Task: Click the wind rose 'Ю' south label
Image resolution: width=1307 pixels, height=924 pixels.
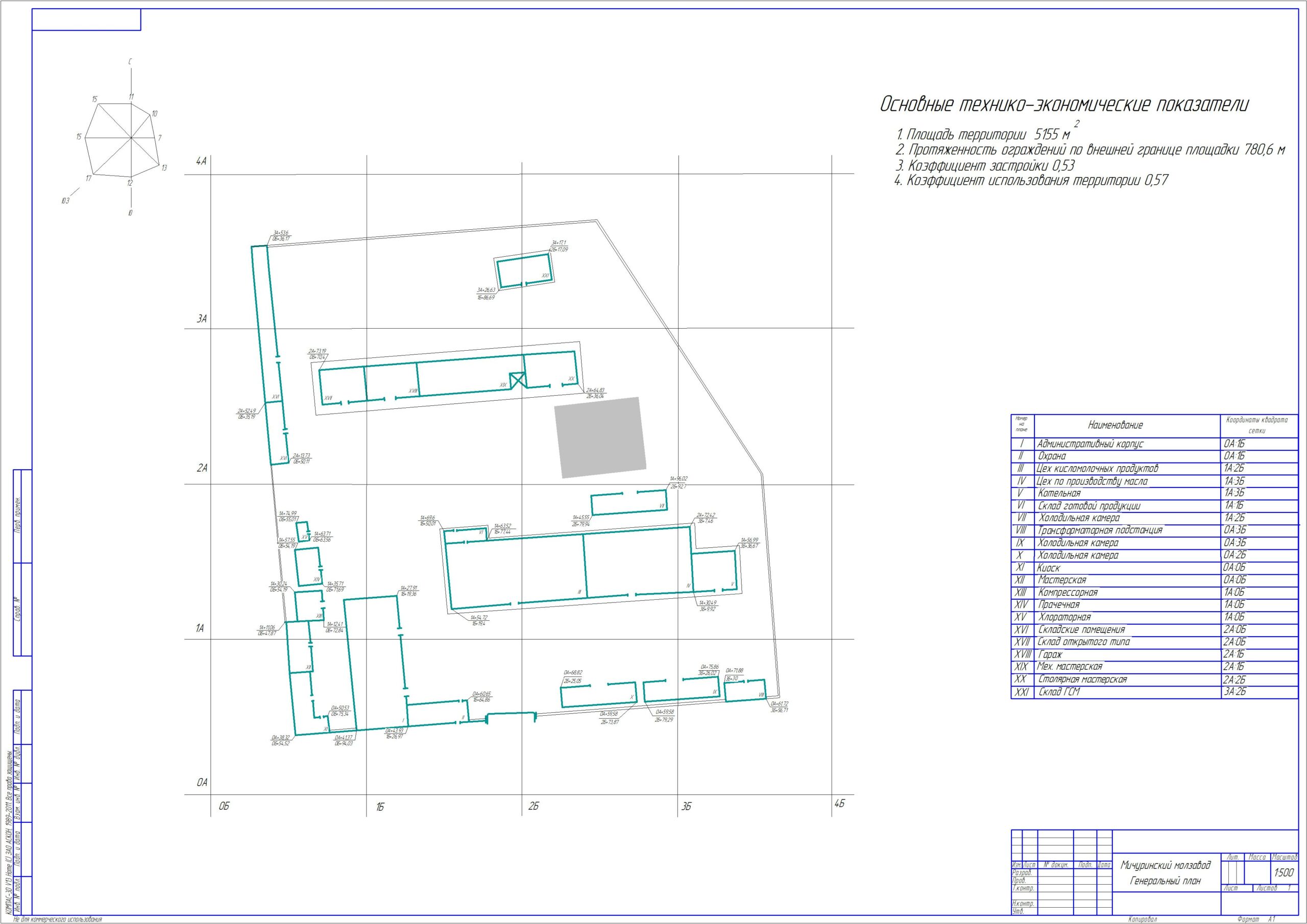Action: pyautogui.click(x=130, y=213)
